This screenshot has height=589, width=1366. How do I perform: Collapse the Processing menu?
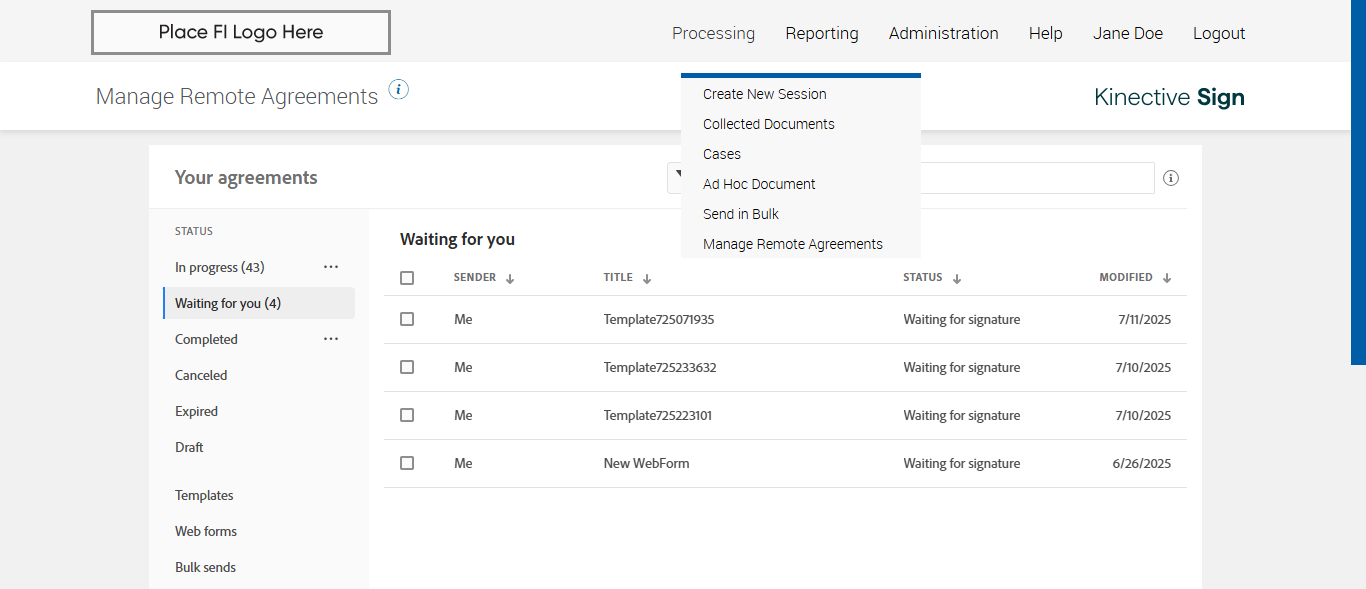[713, 33]
